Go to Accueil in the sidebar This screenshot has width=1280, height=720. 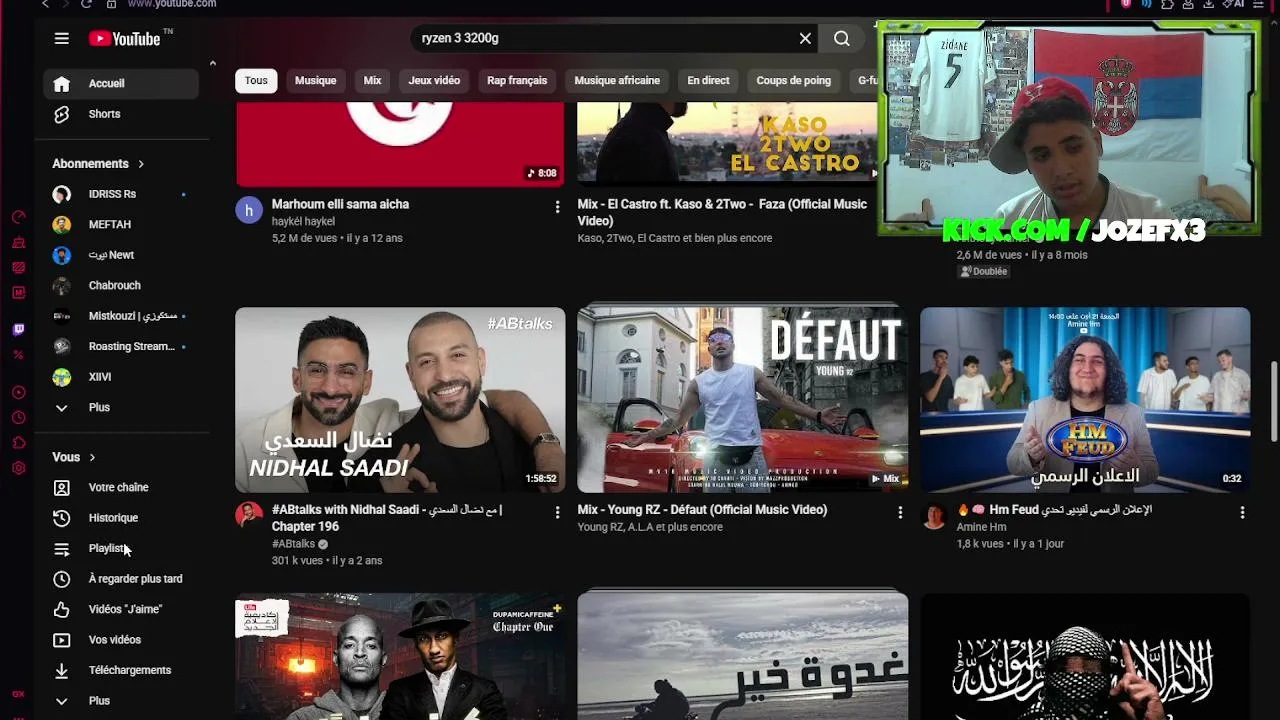click(121, 84)
